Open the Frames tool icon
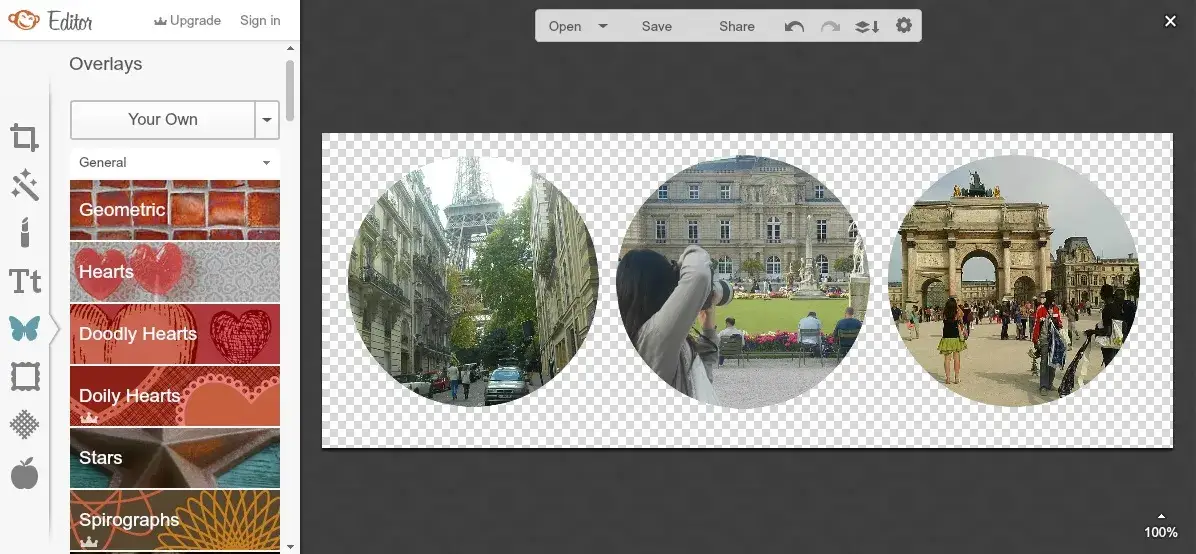 coord(24,377)
